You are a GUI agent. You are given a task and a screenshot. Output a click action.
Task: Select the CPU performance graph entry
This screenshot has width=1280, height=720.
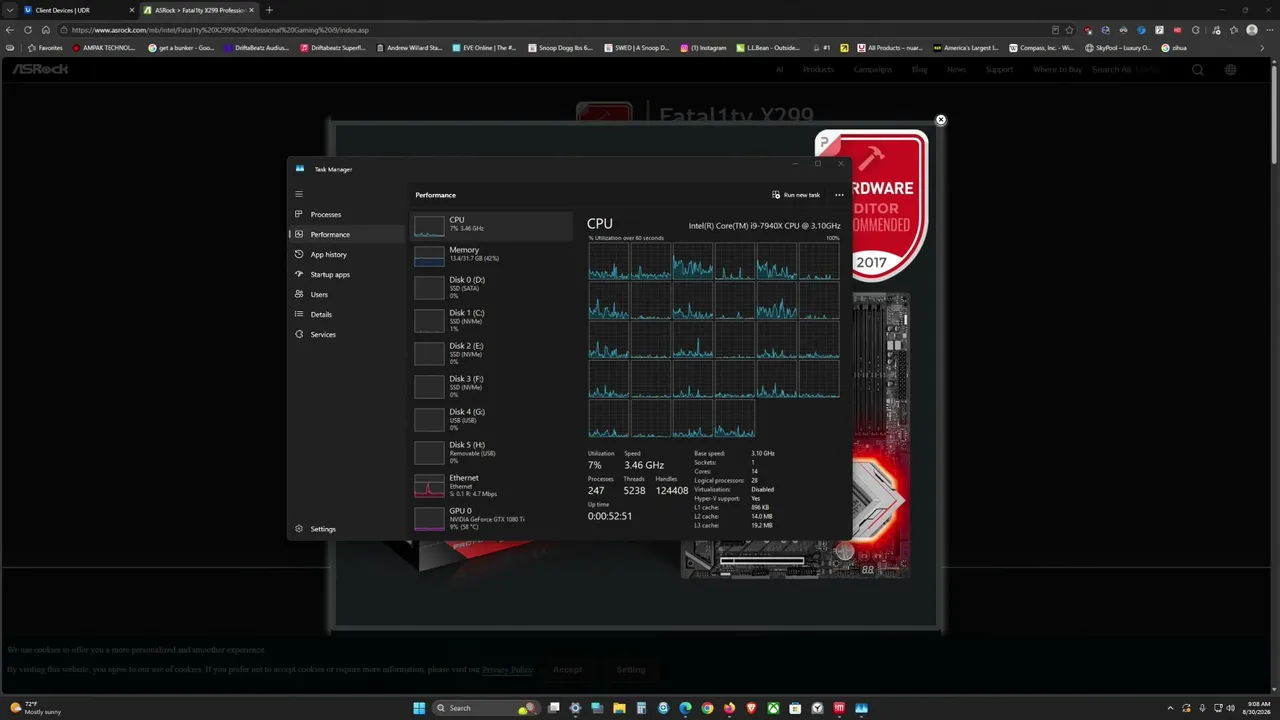tap(491, 226)
